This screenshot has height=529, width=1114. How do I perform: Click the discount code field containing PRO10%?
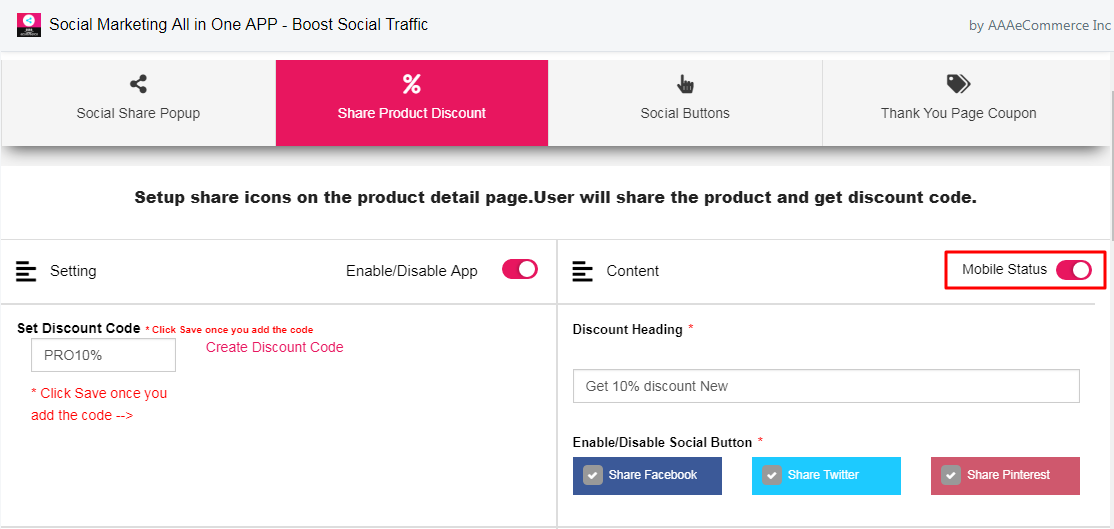(104, 355)
